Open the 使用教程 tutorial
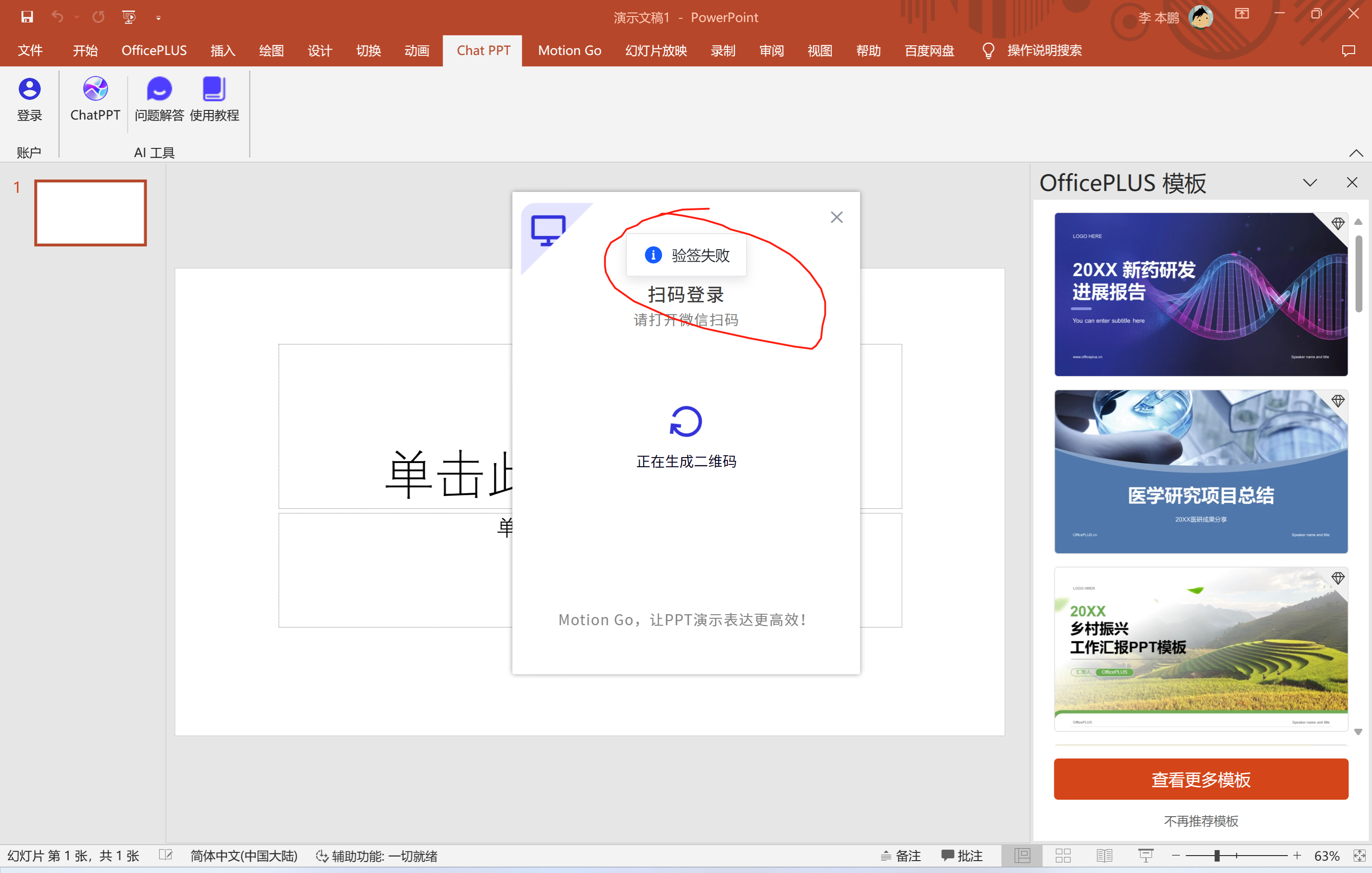Screen dimensions: 1372x873 pos(214,89)
